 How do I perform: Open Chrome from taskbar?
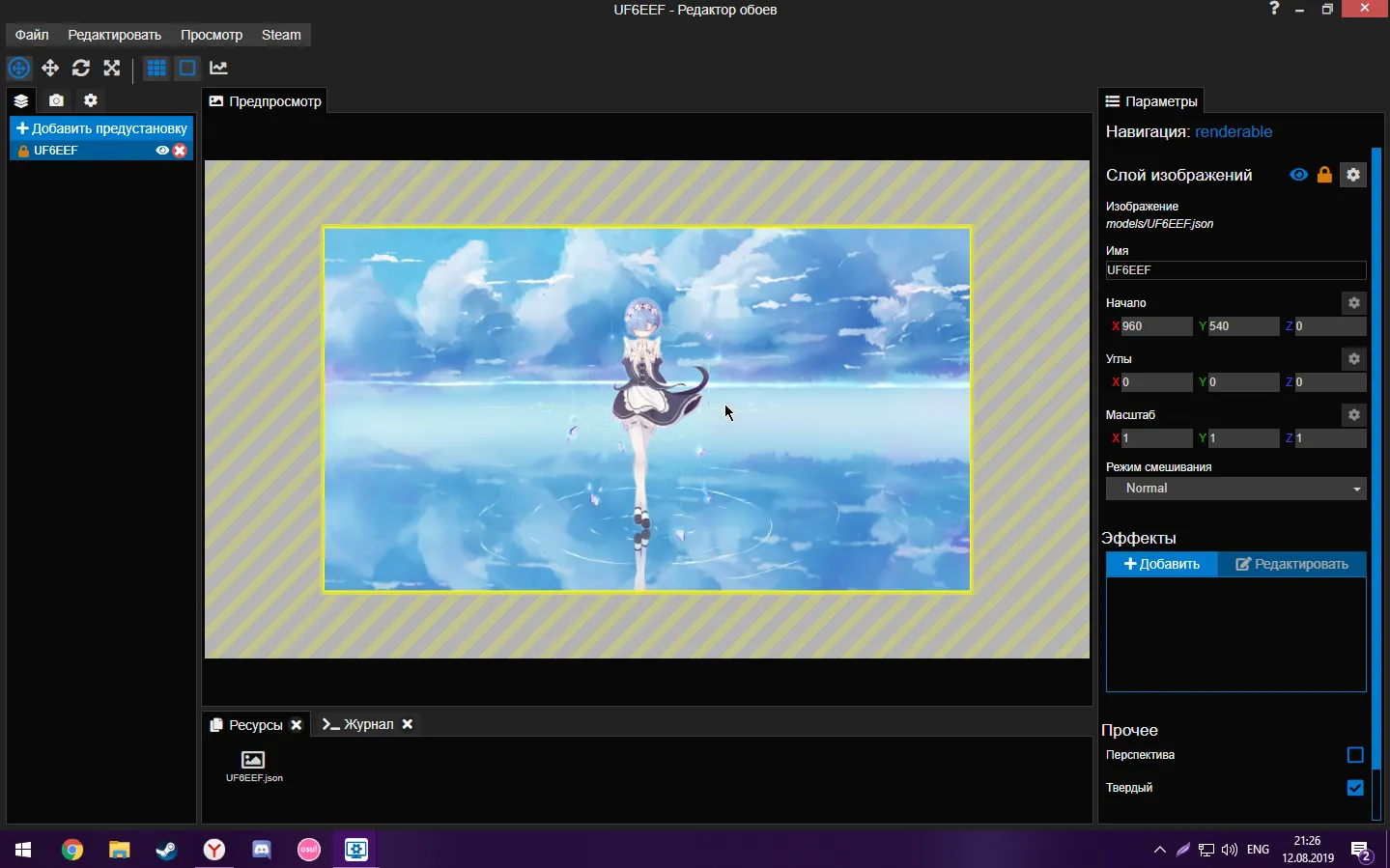click(72, 850)
